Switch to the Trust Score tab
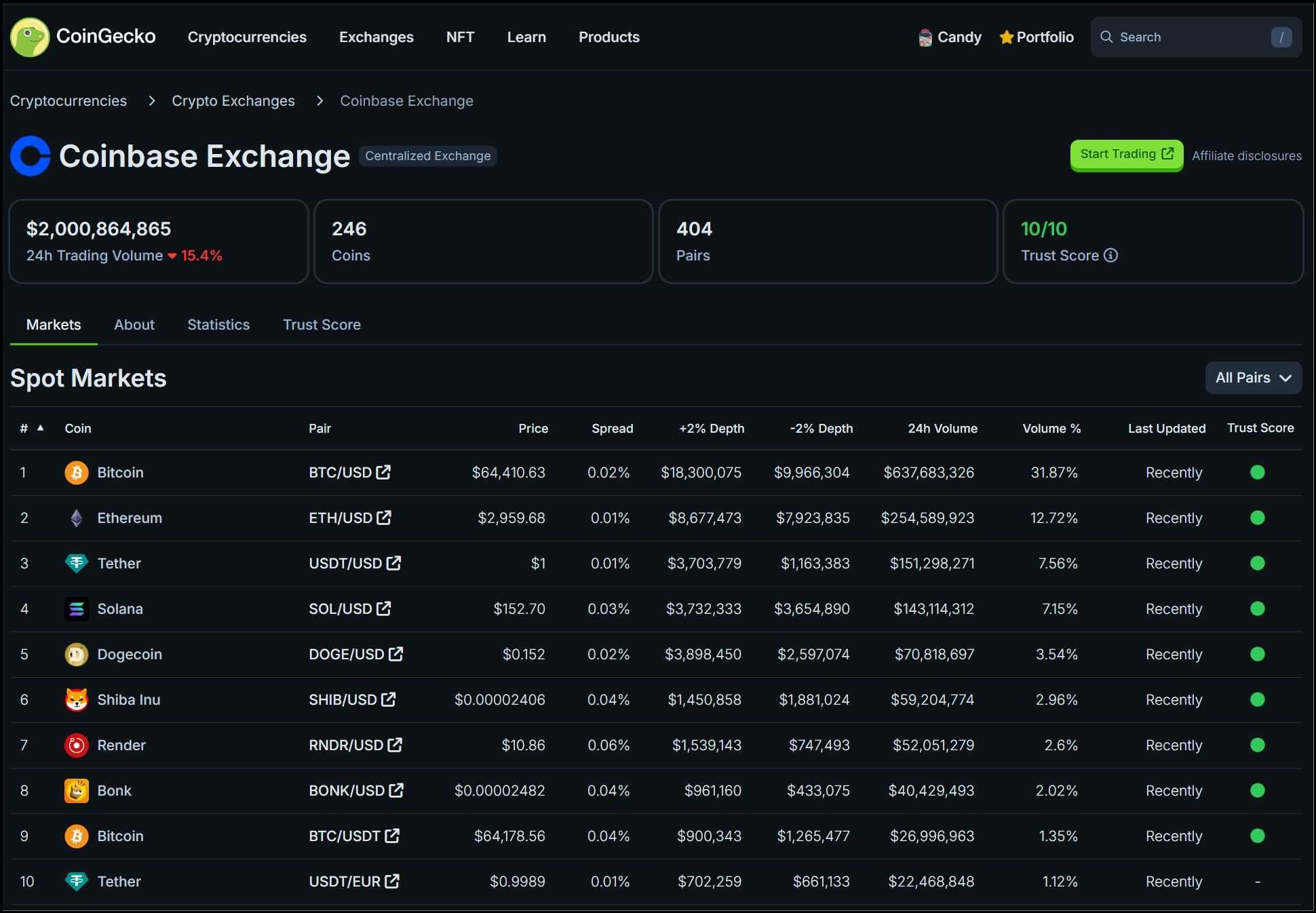Viewport: 1316px width, 913px height. 322,325
